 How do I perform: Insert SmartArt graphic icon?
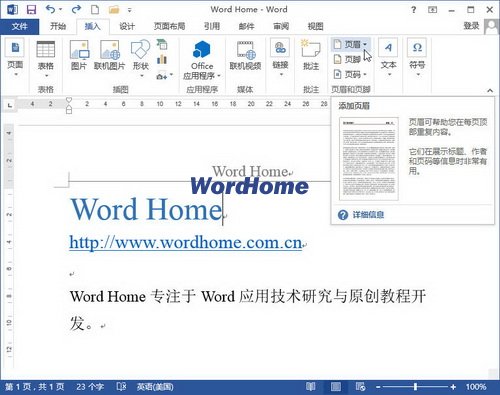tap(162, 44)
